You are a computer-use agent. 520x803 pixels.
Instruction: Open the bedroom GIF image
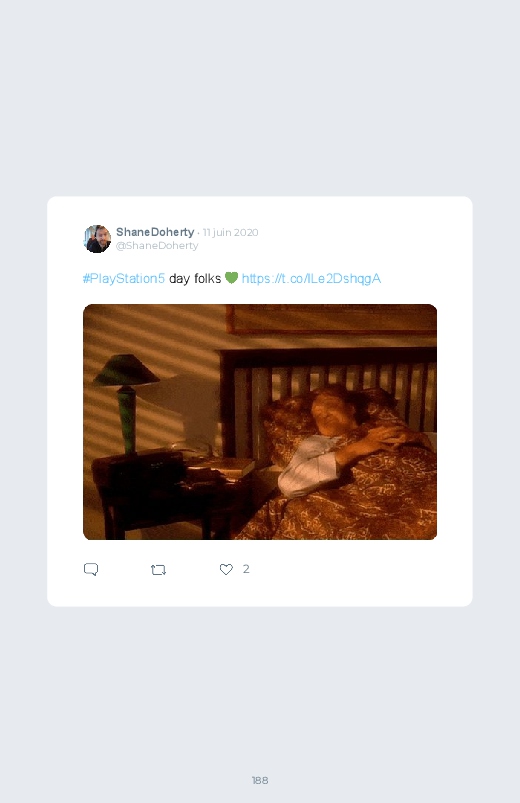tap(260, 422)
